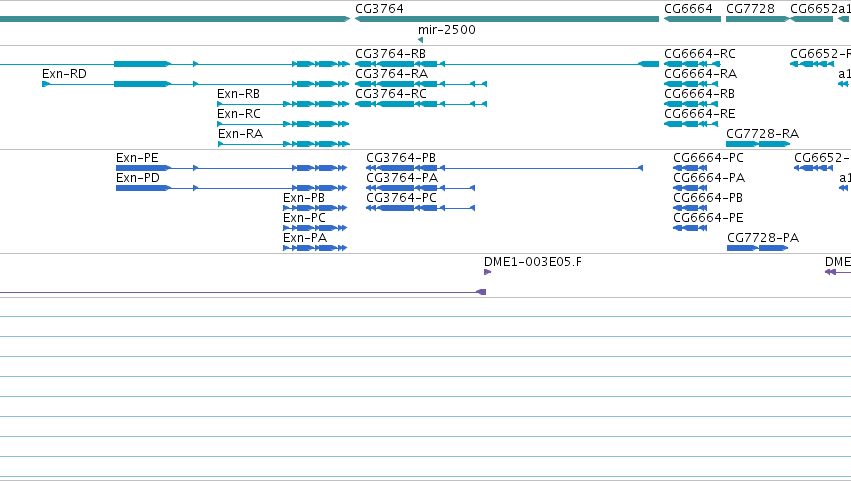Click the CG7728-PA protein glyph bar
The height and width of the screenshot is (481, 851).
tap(758, 248)
